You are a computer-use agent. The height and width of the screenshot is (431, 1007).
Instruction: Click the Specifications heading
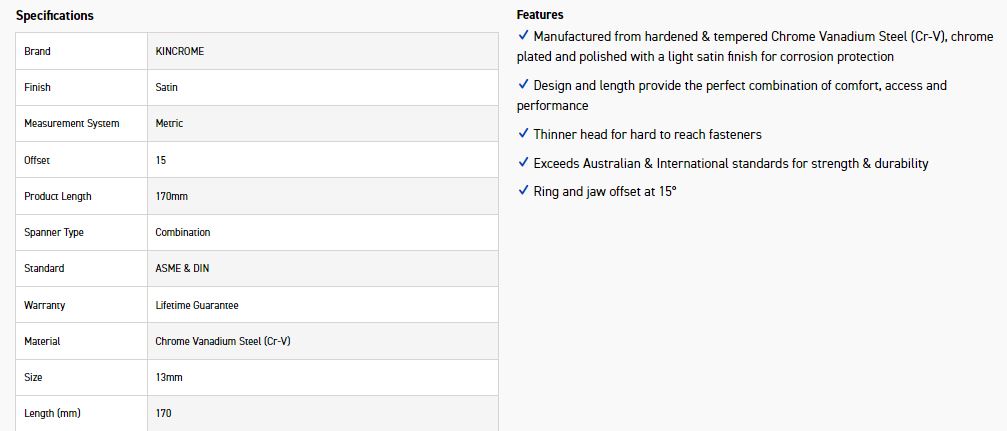click(x=55, y=16)
